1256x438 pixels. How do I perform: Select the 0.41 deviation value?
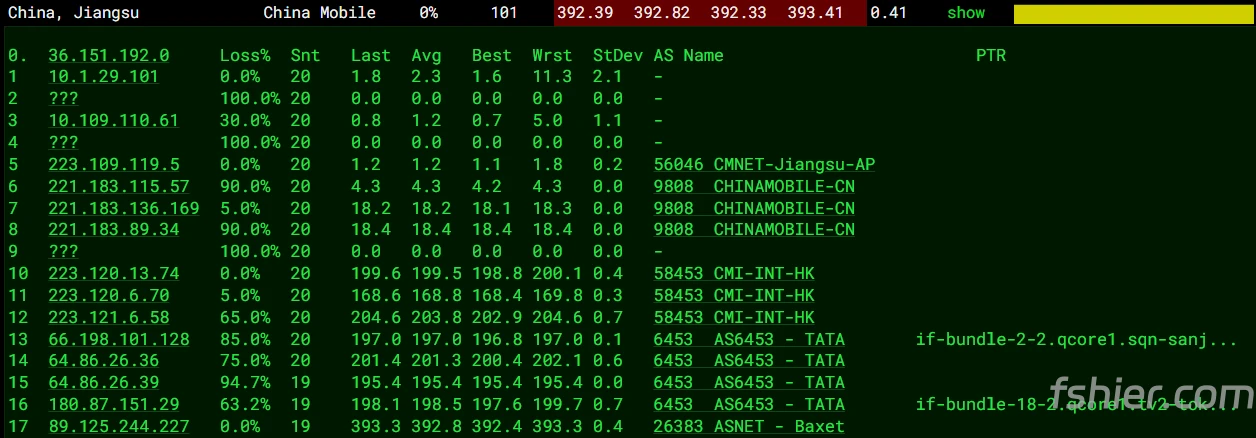tap(889, 13)
